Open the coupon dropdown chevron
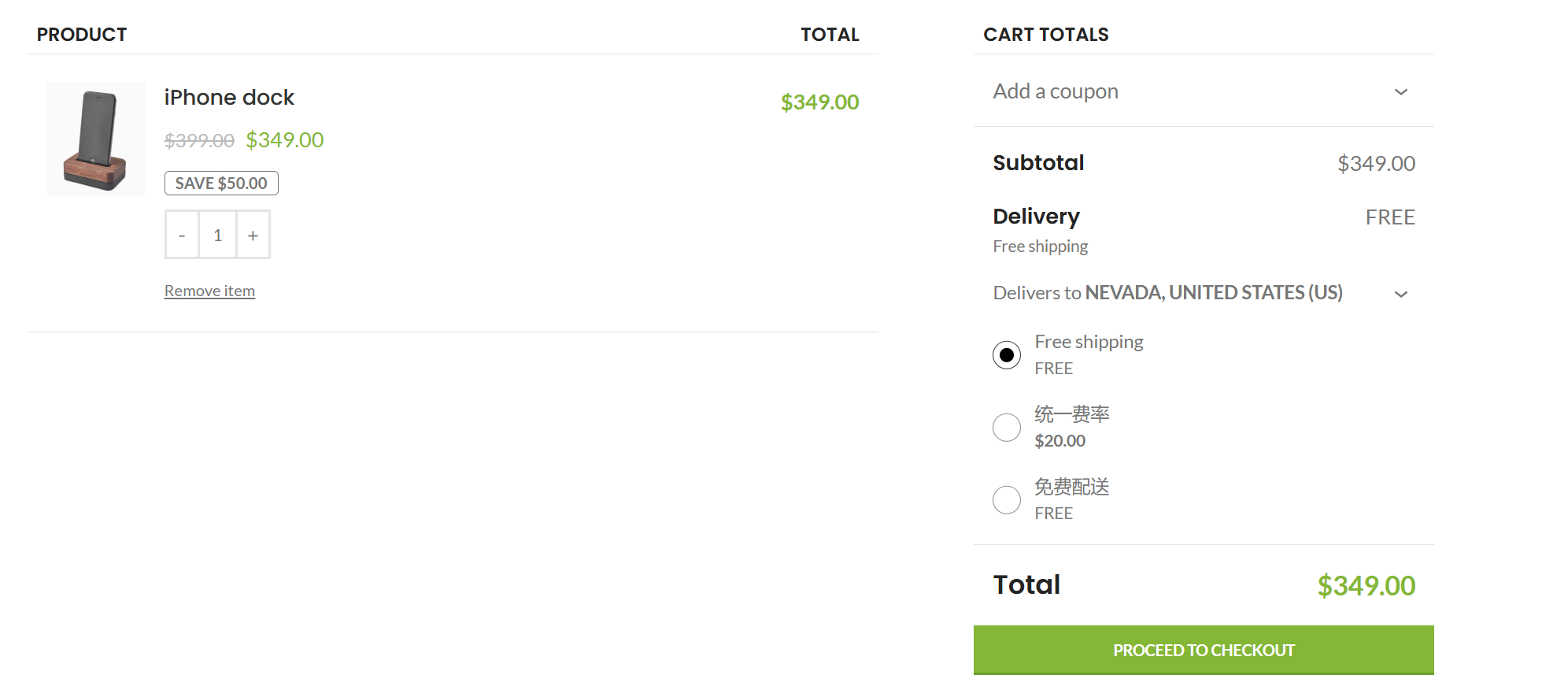Image resolution: width=1568 pixels, height=686 pixels. coord(1401,91)
